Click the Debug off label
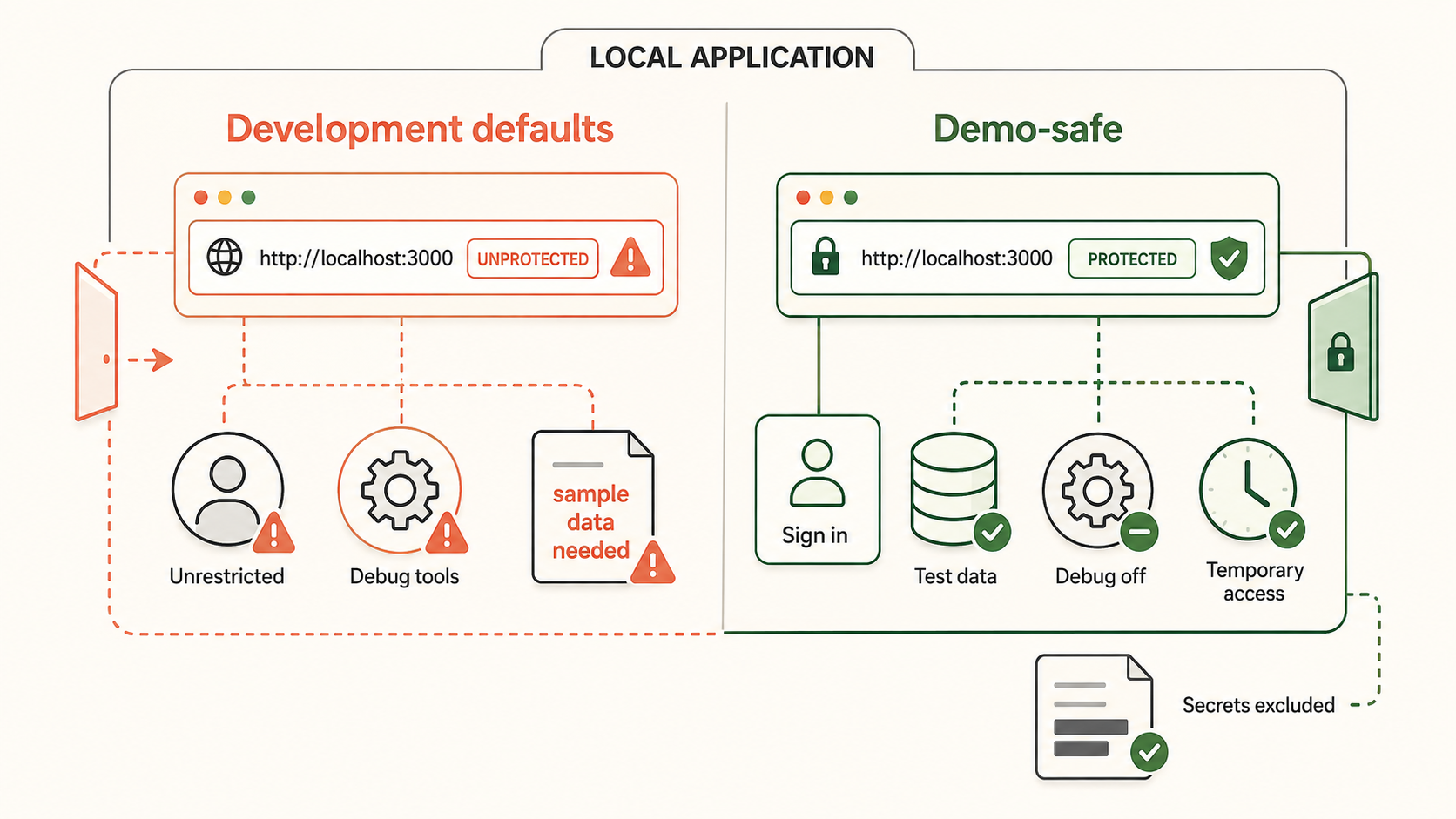This screenshot has height=819, width=1456. click(x=1100, y=577)
